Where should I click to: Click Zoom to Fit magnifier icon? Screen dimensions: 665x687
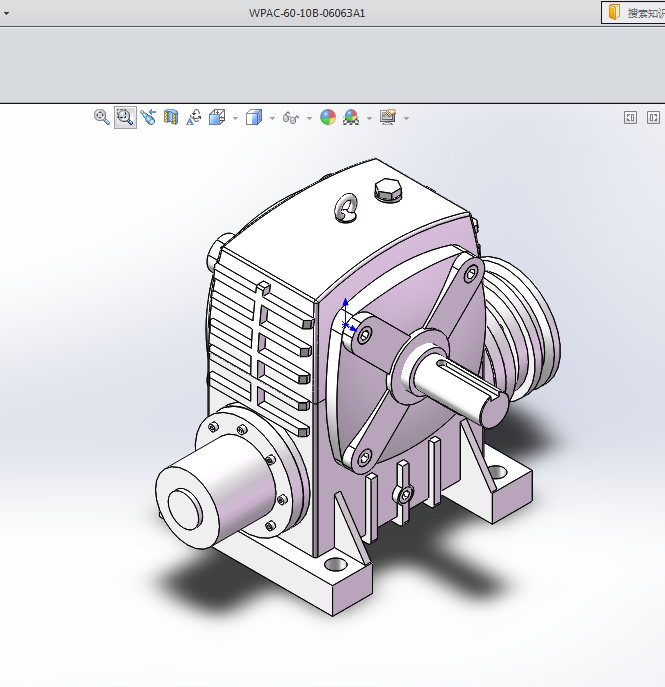[102, 117]
